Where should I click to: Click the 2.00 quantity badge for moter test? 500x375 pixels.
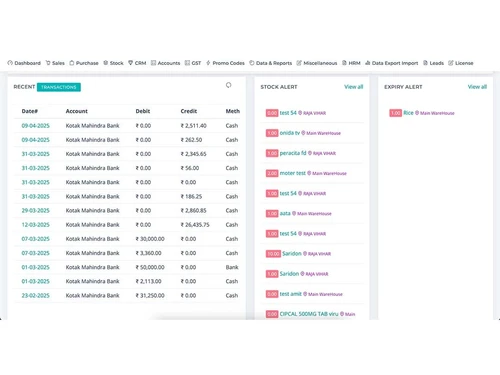point(272,173)
